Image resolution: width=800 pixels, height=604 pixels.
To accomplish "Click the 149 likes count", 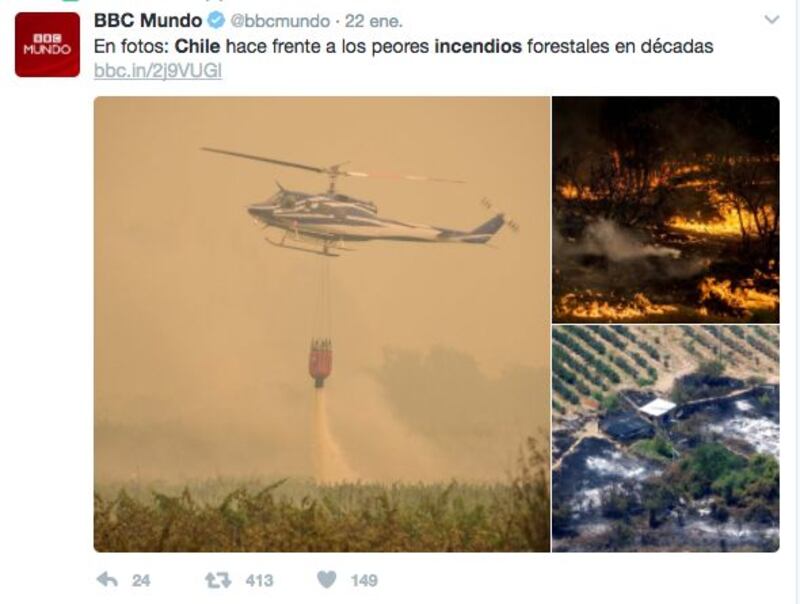I will 364,581.
